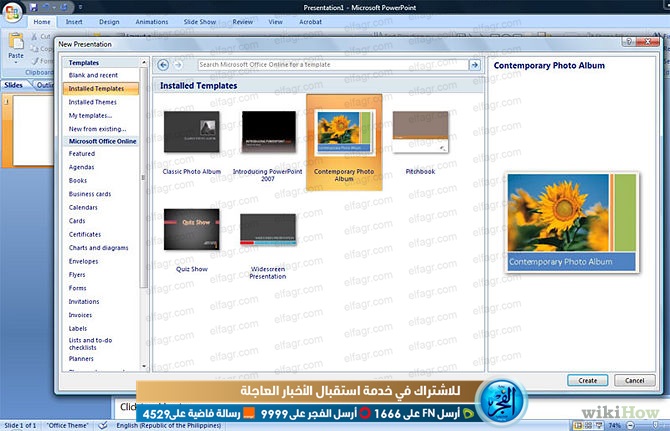Click the Cut scissors icon
This screenshot has width=670, height=431.
pyautogui.click(x=35, y=37)
